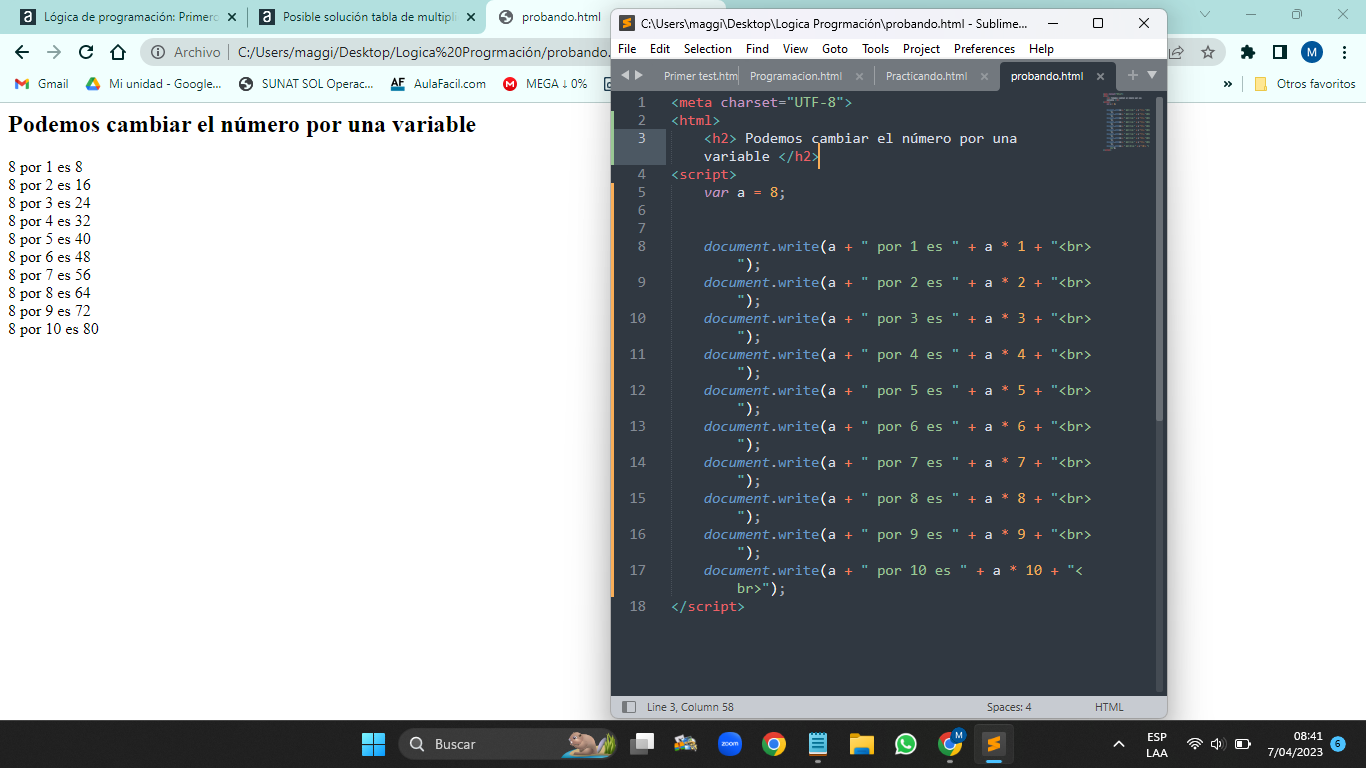Click line 5 var a = 8 code
1366x768 pixels.
coord(744,192)
